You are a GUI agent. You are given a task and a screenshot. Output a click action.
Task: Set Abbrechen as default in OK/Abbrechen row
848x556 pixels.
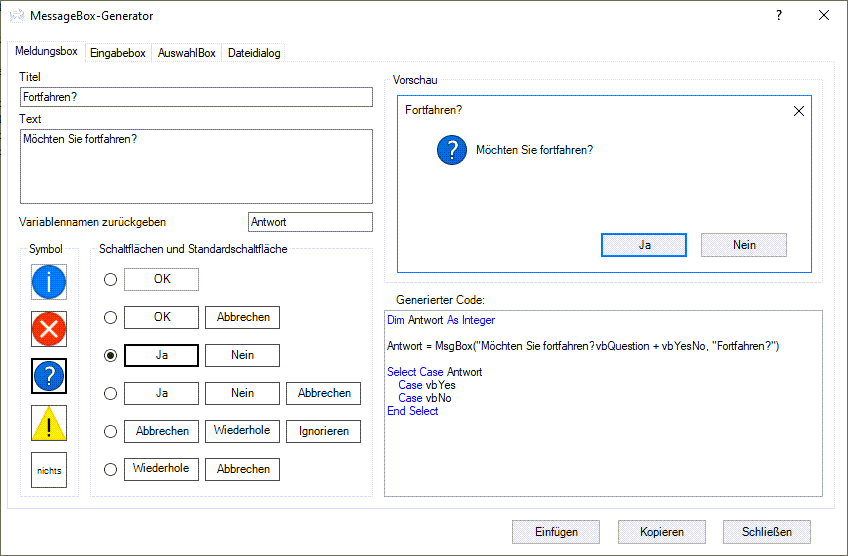pyautogui.click(x=242, y=317)
